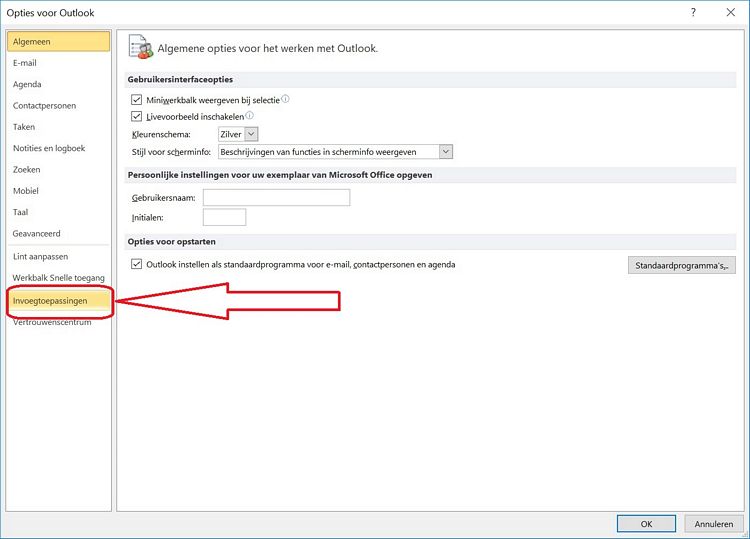
Task: Show info icon next to Miniwerkbalk option
Action: click(285, 99)
